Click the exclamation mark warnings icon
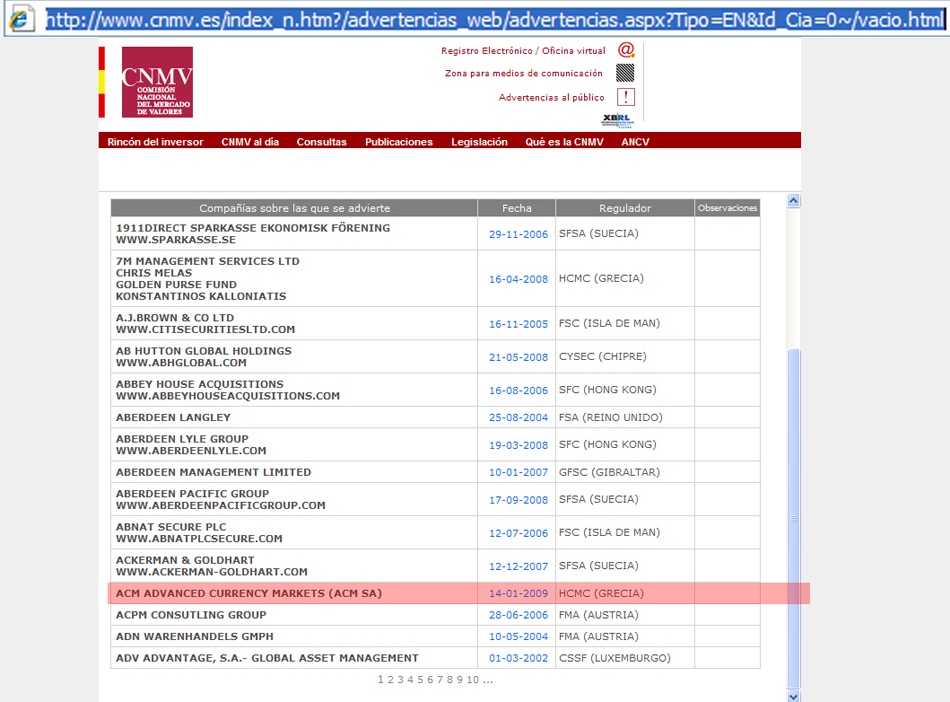 tap(626, 97)
